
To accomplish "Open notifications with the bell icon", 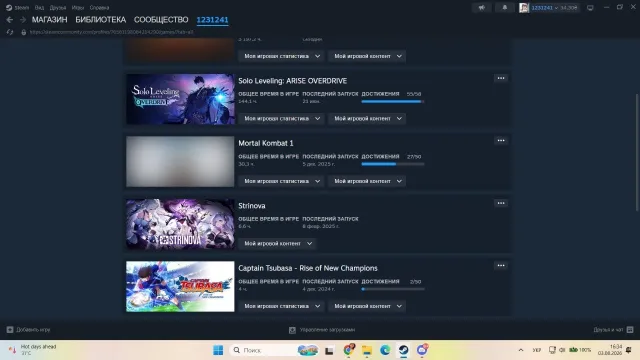I will click(x=504, y=7).
